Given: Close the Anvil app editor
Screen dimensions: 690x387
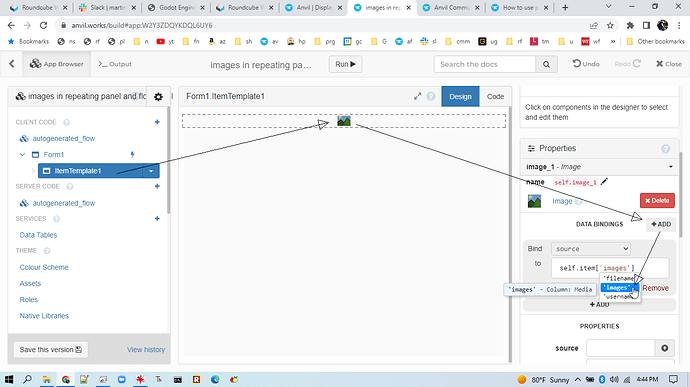Looking at the screenshot, I should click(x=669, y=64).
